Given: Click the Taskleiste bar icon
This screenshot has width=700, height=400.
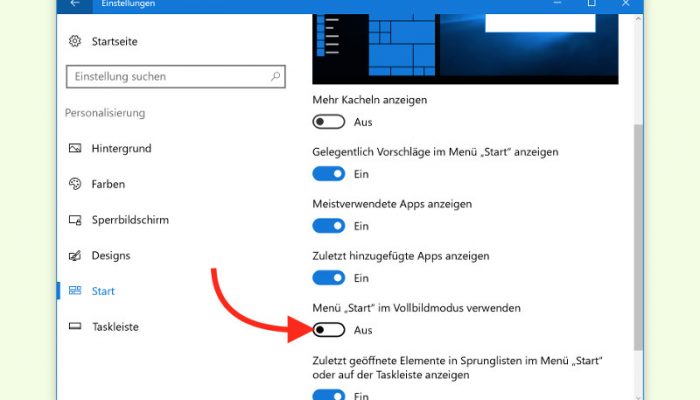Looking at the screenshot, I should (x=75, y=326).
